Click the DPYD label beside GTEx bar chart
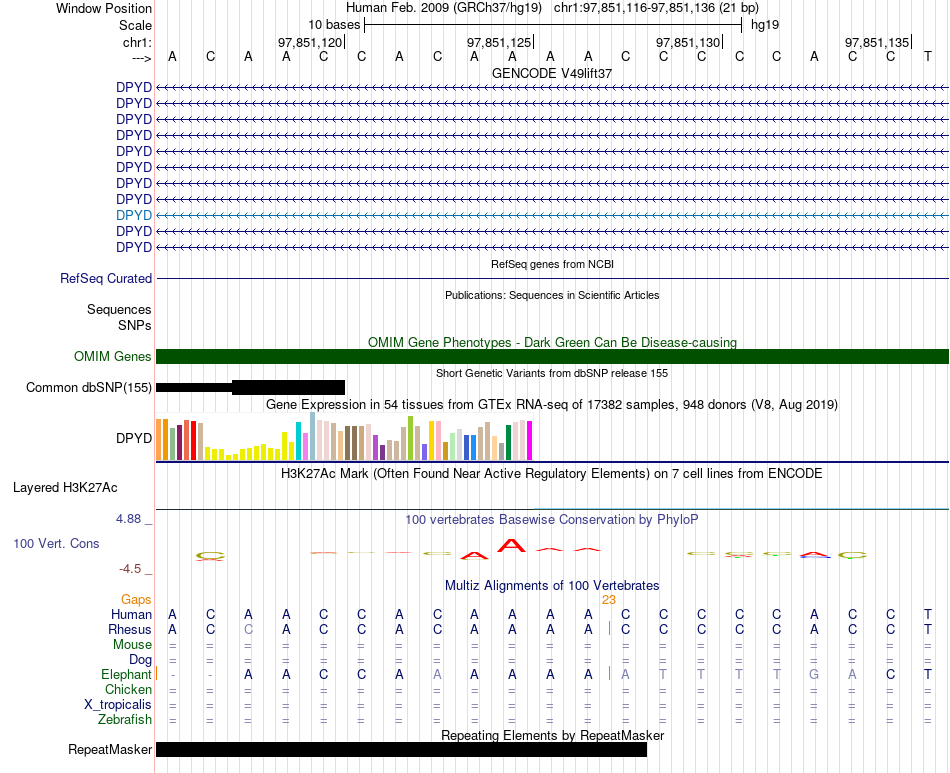The image size is (950, 773). coord(134,438)
